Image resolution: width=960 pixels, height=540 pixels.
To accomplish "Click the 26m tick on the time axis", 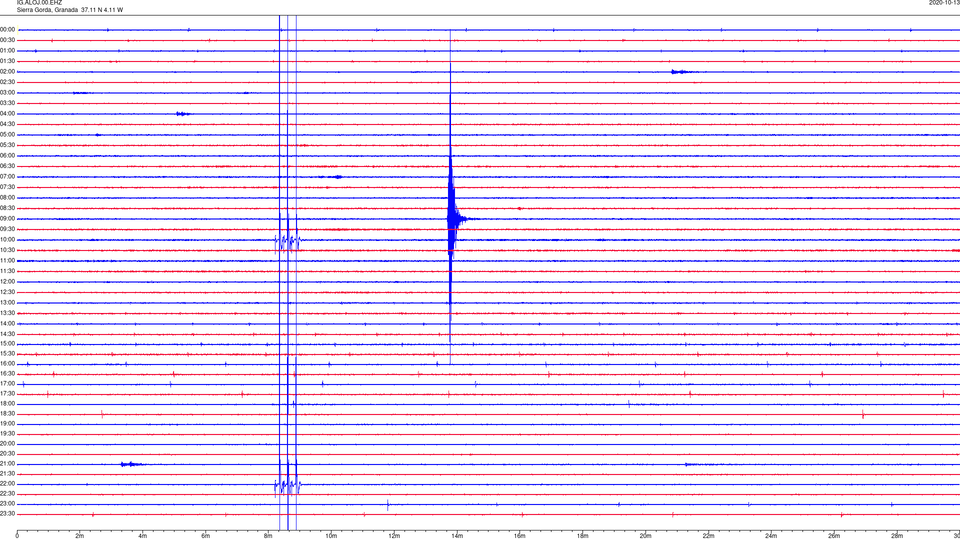I will click(x=834, y=536).
